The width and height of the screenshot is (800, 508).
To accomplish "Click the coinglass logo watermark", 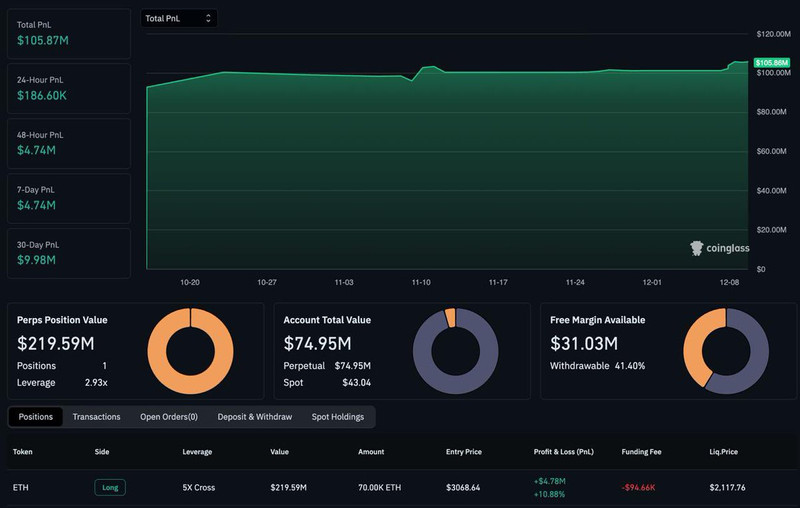I will point(719,248).
